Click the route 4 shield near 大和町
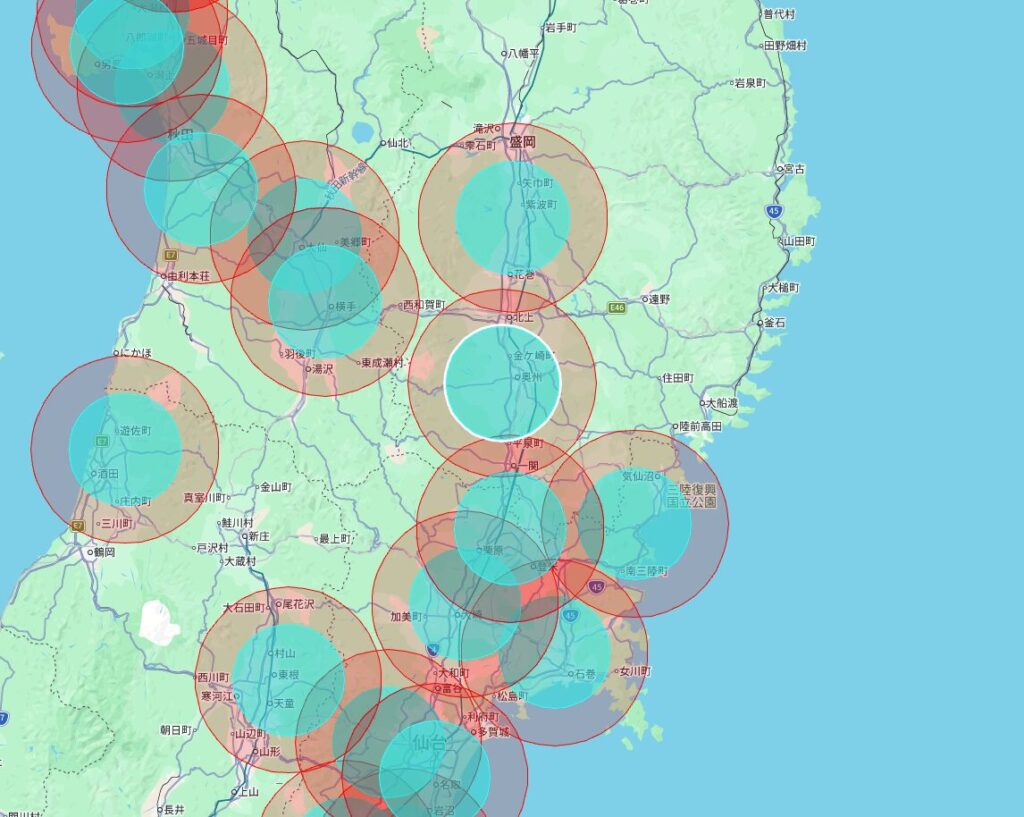The image size is (1024, 817). pyautogui.click(x=432, y=650)
